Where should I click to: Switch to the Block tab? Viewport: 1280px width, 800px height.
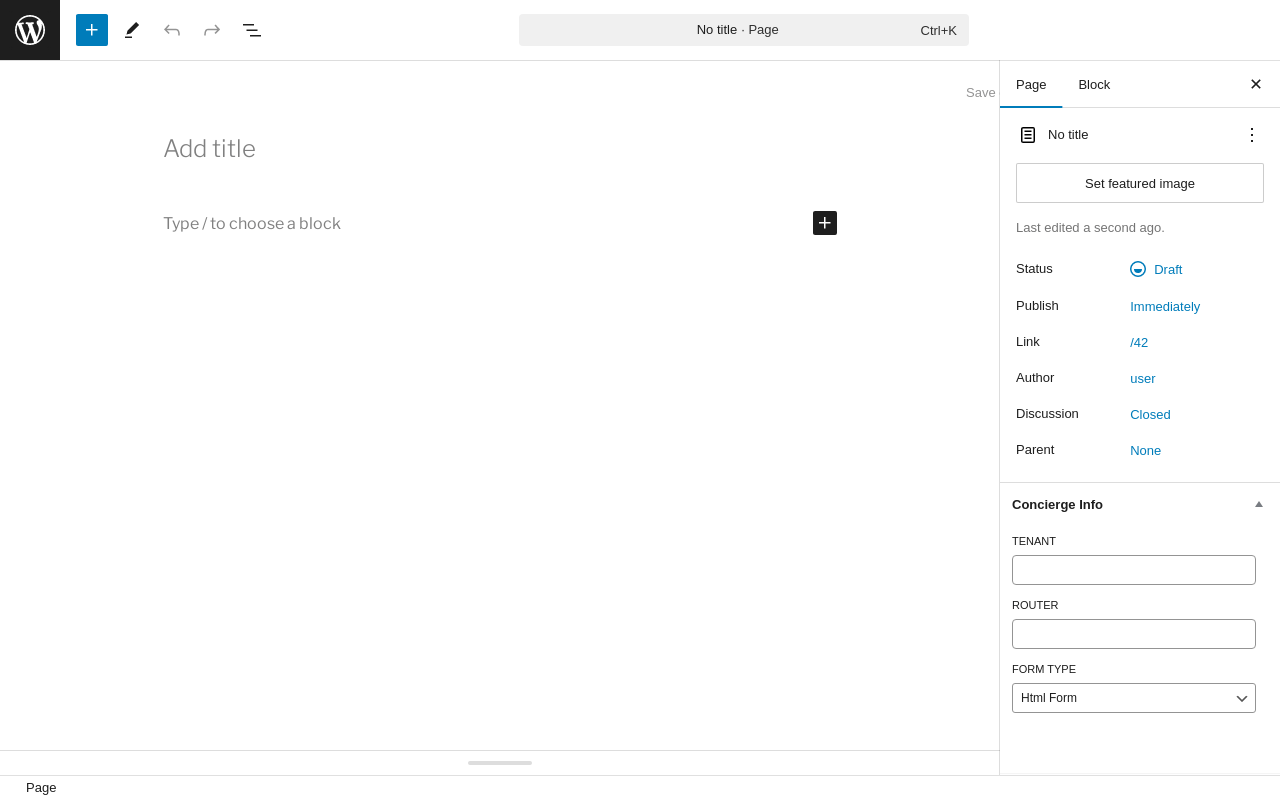coord(1094,84)
